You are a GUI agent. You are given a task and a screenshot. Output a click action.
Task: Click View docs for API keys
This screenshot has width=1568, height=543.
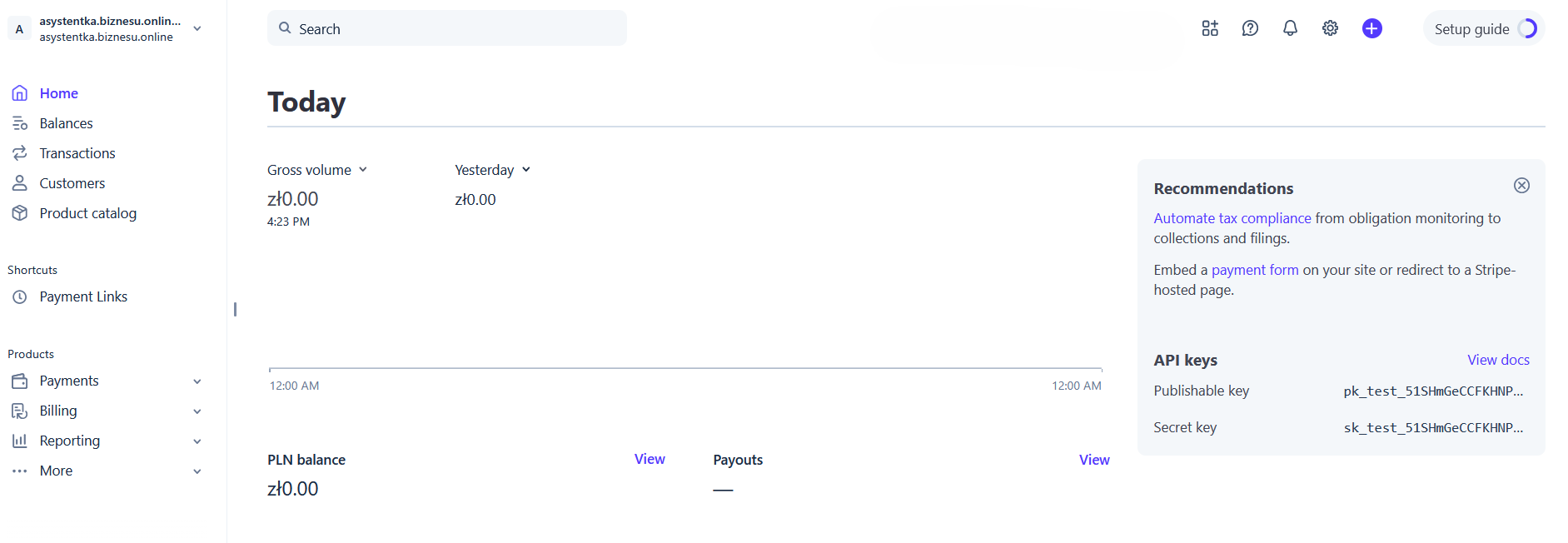[1497, 360]
